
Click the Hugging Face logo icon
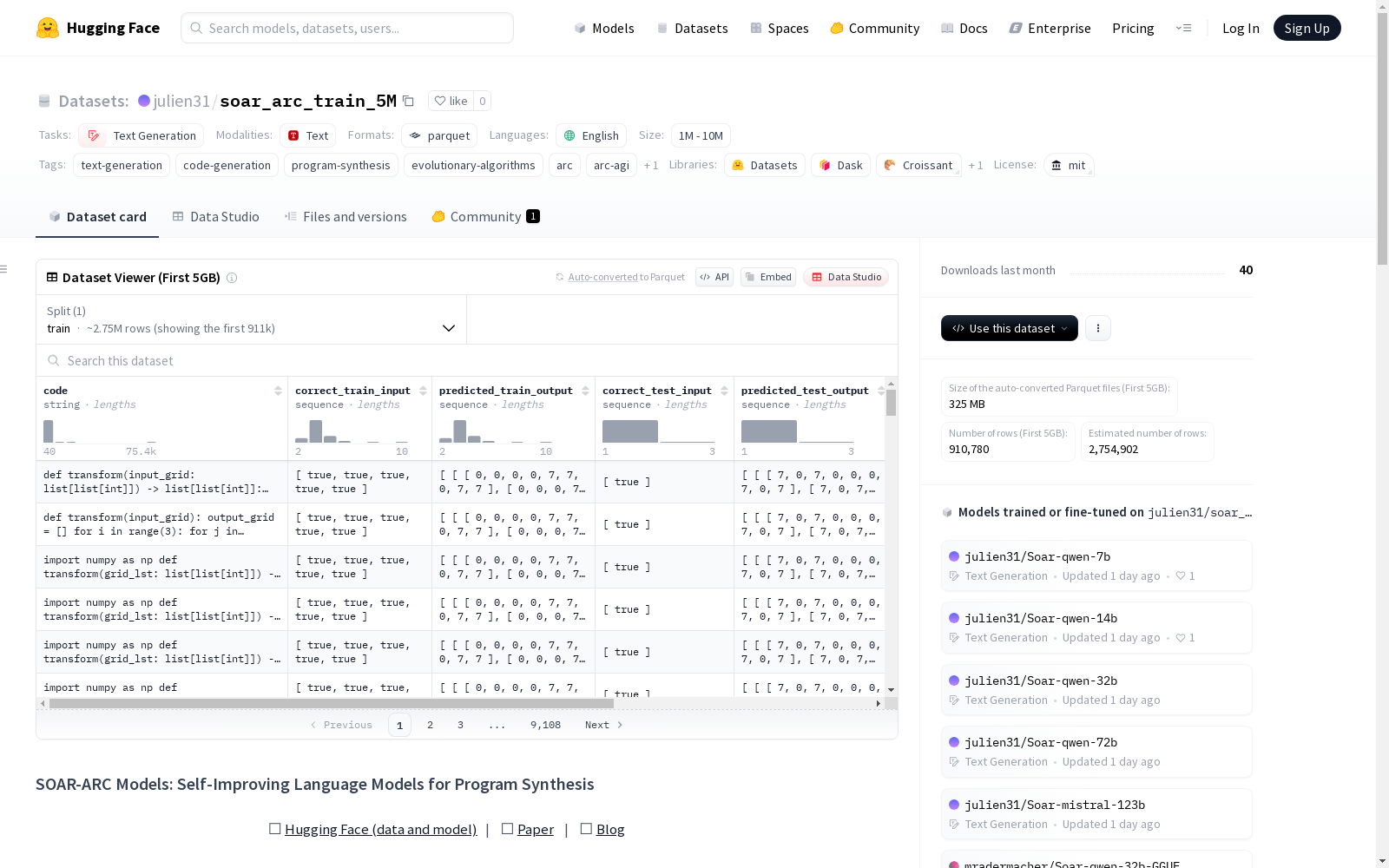pos(48,28)
